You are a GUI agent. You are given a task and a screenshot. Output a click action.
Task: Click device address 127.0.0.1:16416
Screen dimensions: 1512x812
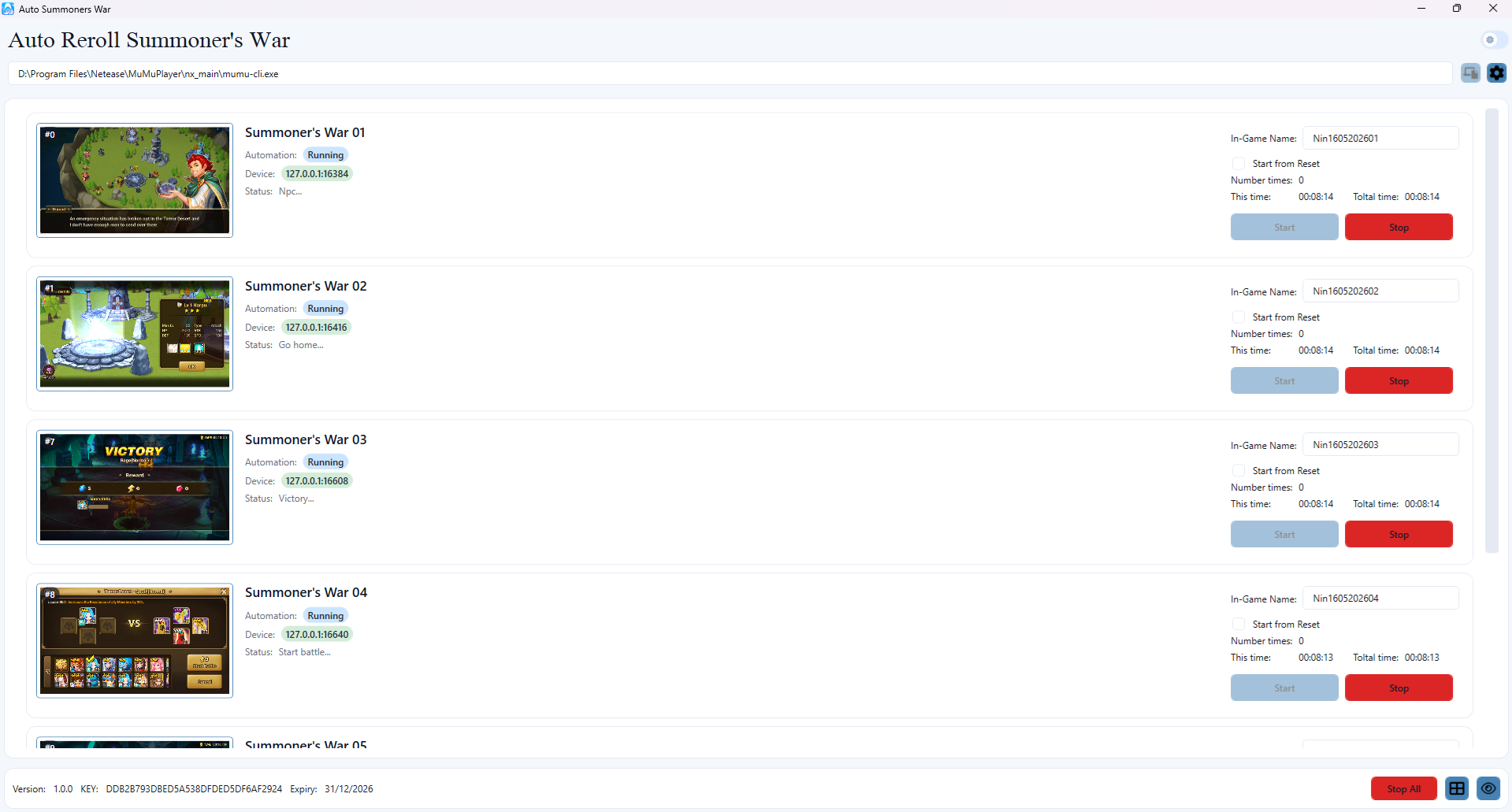316,328
